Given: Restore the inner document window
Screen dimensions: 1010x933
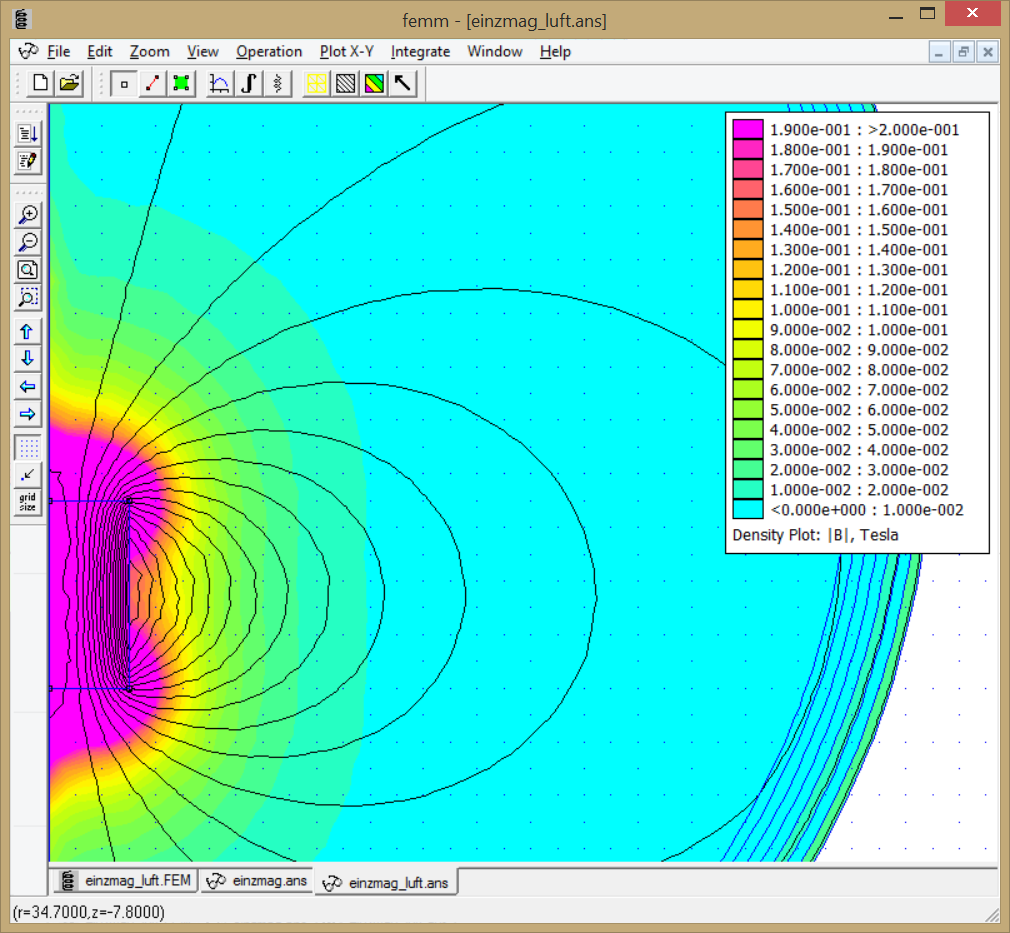Looking at the screenshot, I should [964, 52].
